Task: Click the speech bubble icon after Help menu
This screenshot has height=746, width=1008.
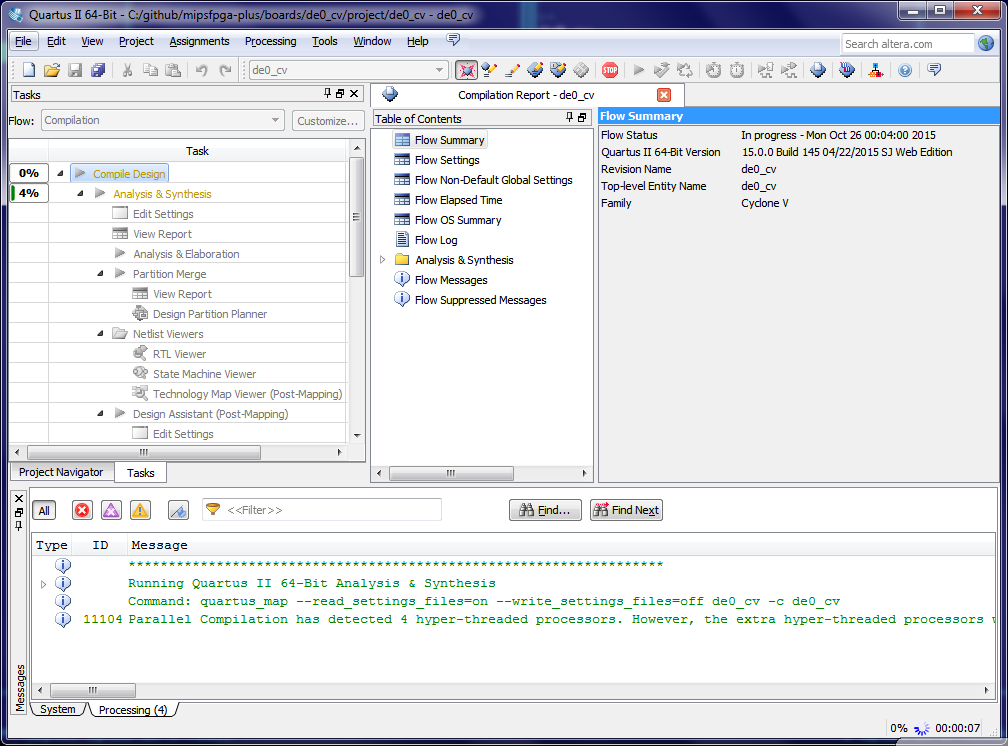Action: [x=453, y=40]
